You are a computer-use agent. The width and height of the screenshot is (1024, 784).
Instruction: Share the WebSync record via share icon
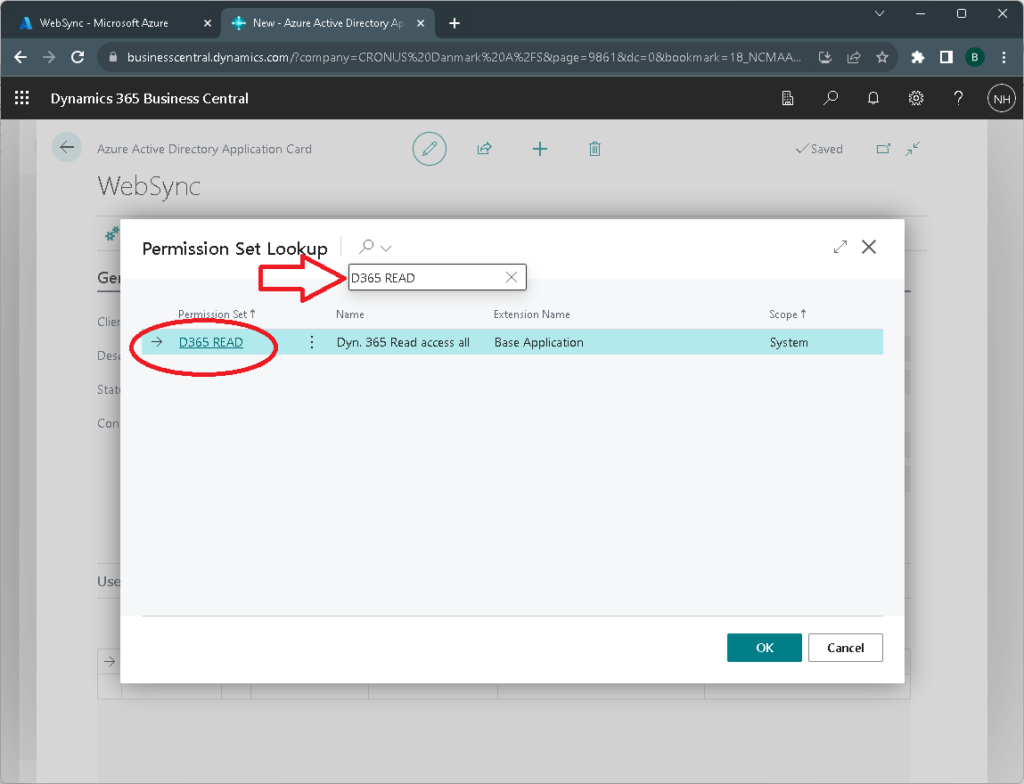484,148
